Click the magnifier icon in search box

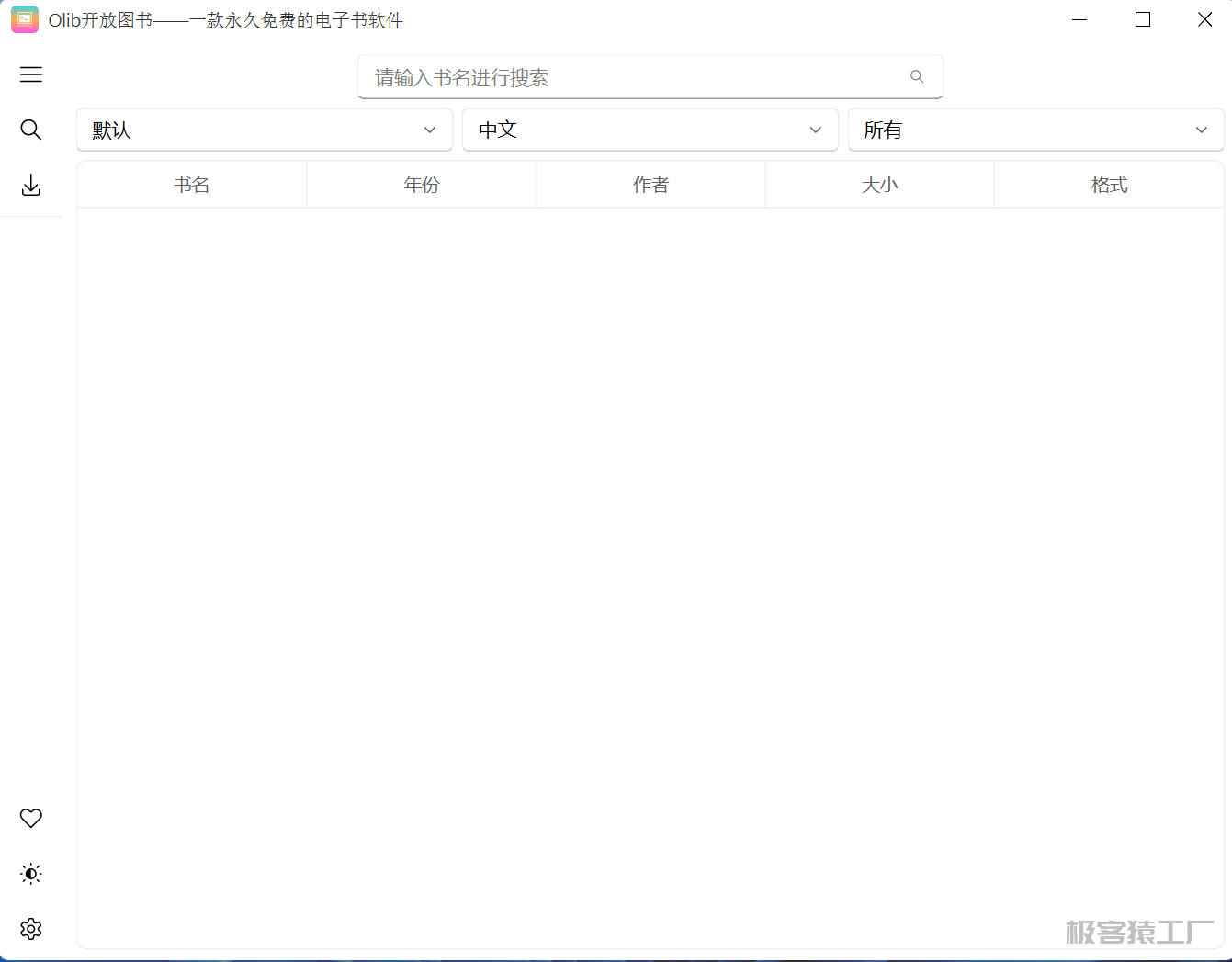pyautogui.click(x=917, y=77)
